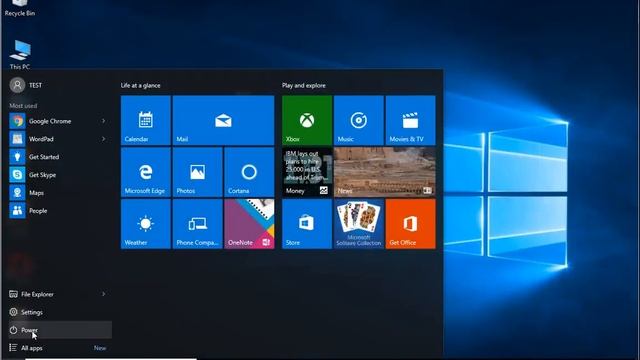
Task: Open the Money live tile
Action: point(307,172)
